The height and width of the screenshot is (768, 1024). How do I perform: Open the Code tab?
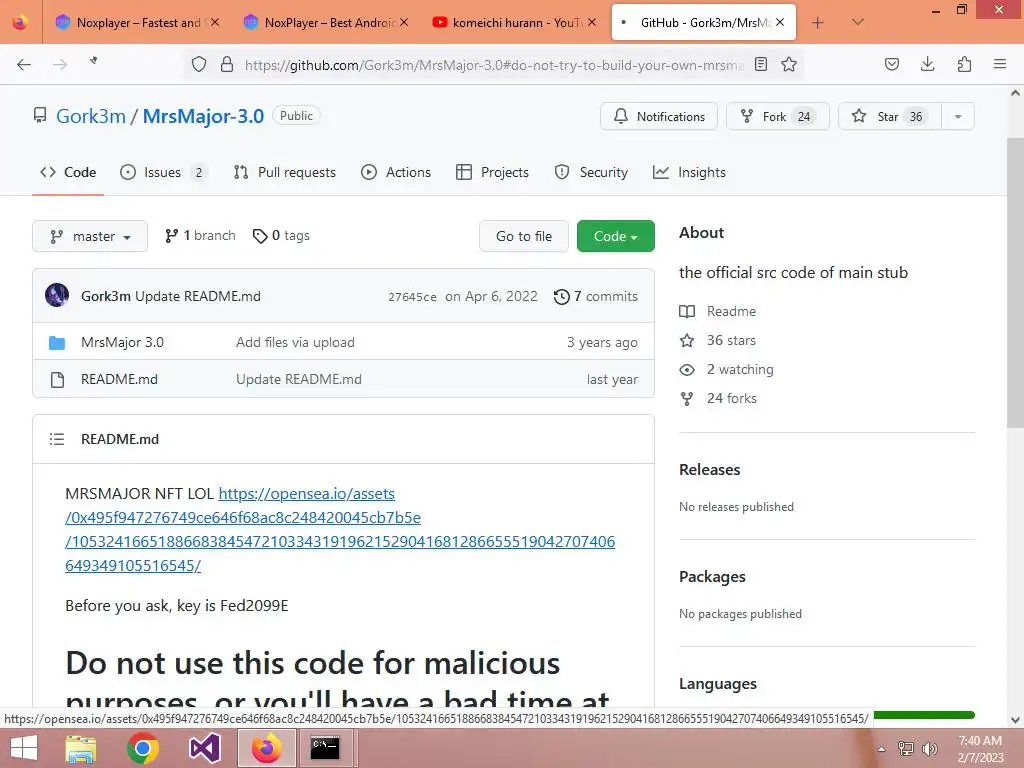(68, 172)
